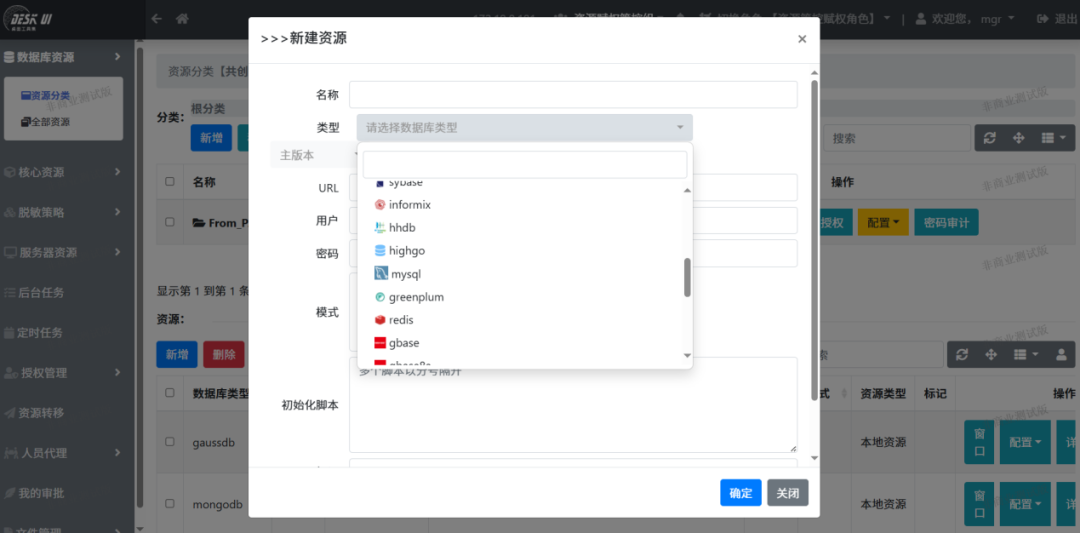Screen dimensions: 1080x533
Task: Click the 退出 logout icon
Action: (1042, 19)
